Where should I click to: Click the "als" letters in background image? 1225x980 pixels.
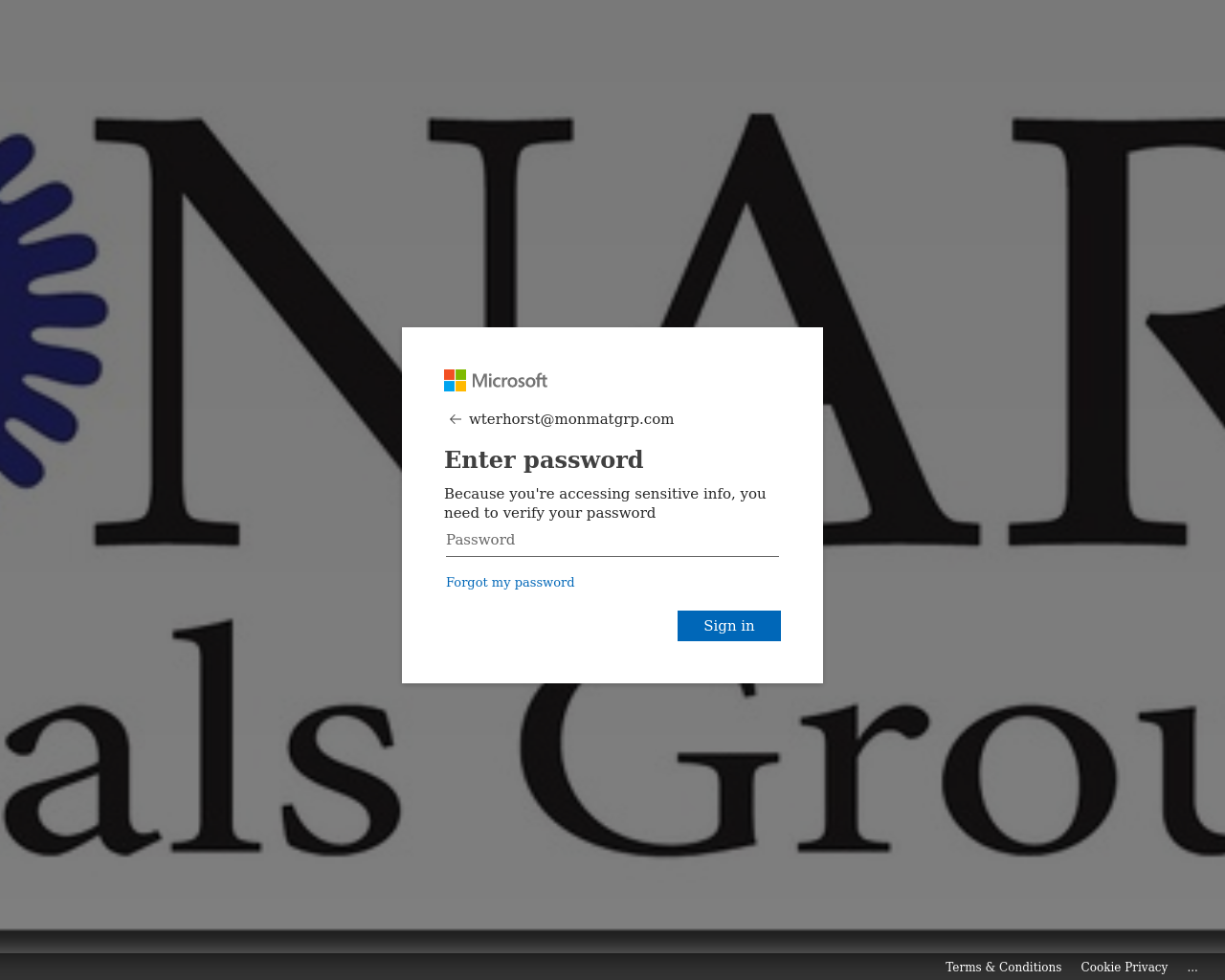coord(201,737)
